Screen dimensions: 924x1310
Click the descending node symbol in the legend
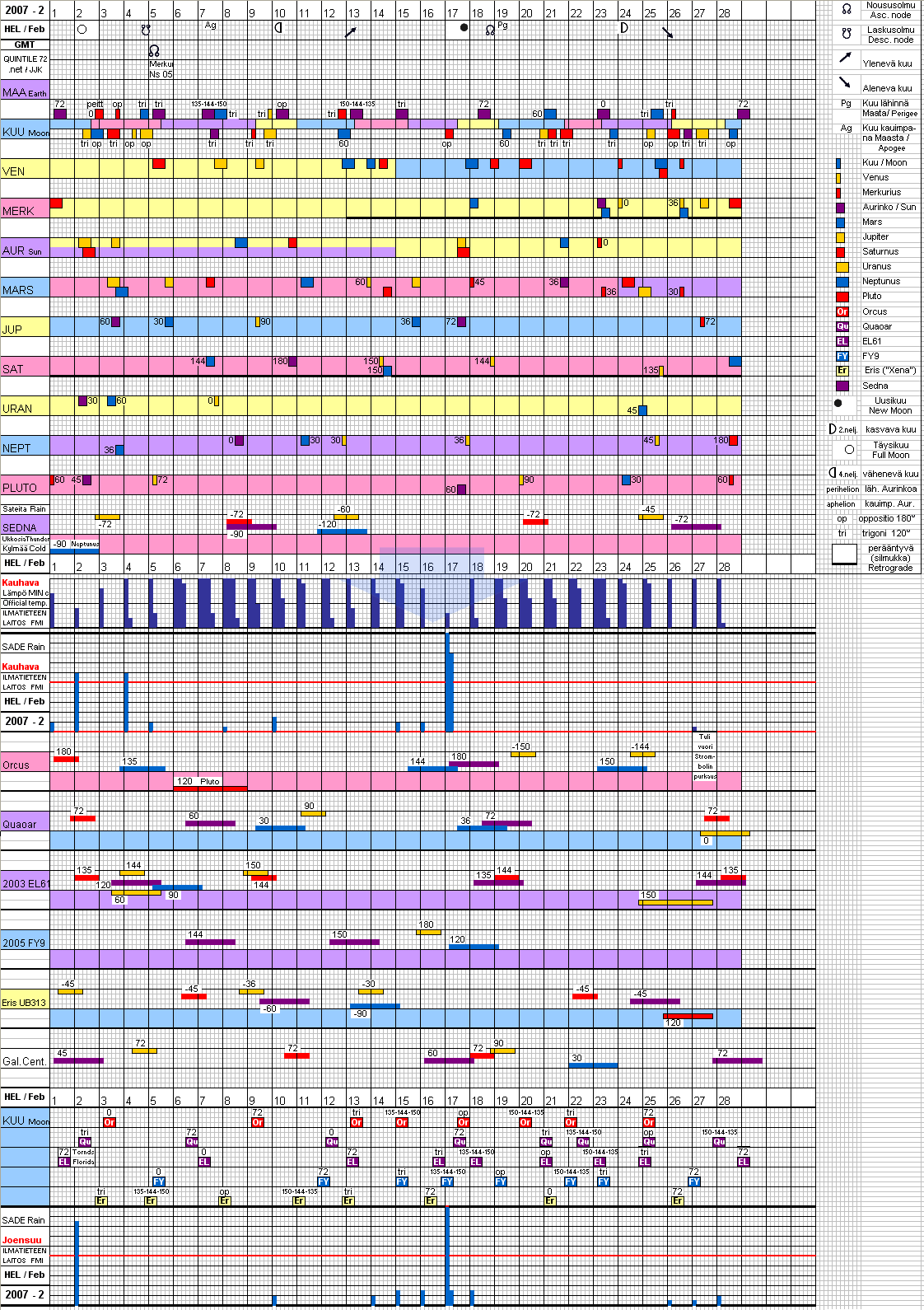pos(846,34)
